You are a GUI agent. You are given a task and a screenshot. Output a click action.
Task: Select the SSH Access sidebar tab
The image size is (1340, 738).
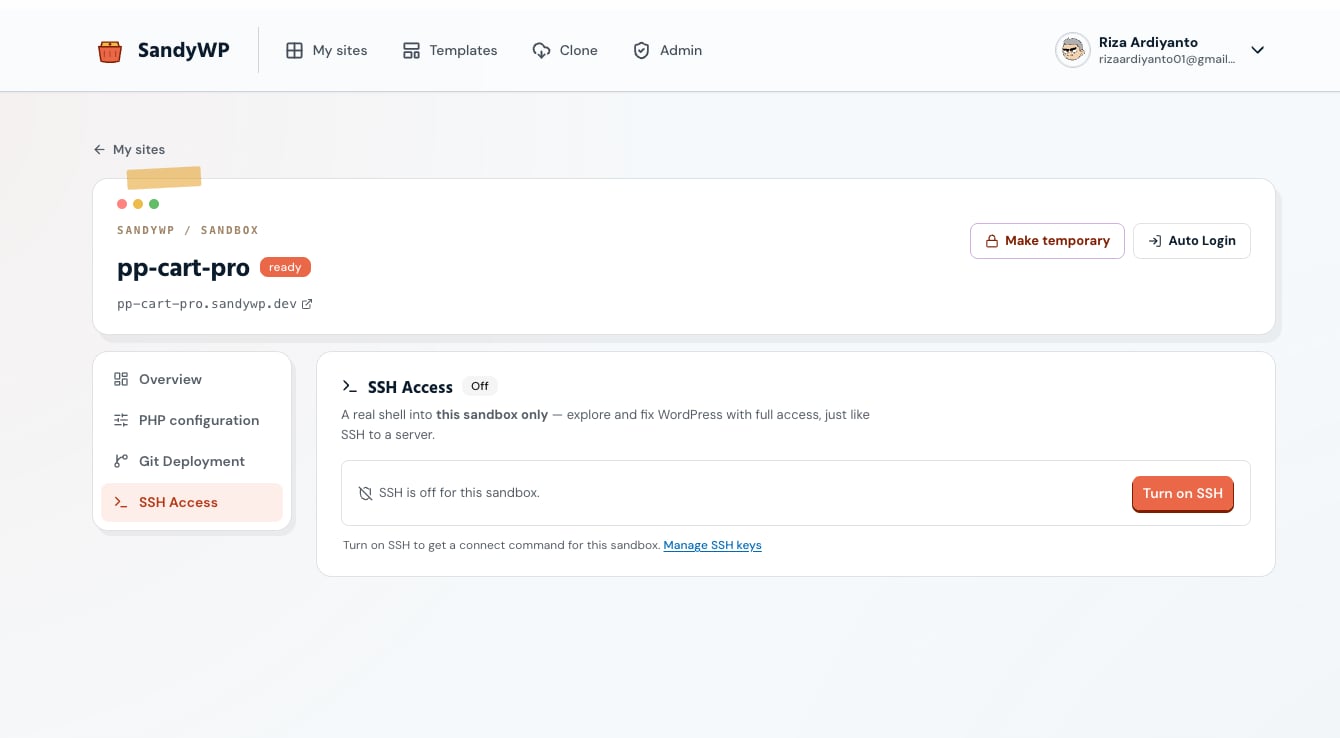point(192,502)
